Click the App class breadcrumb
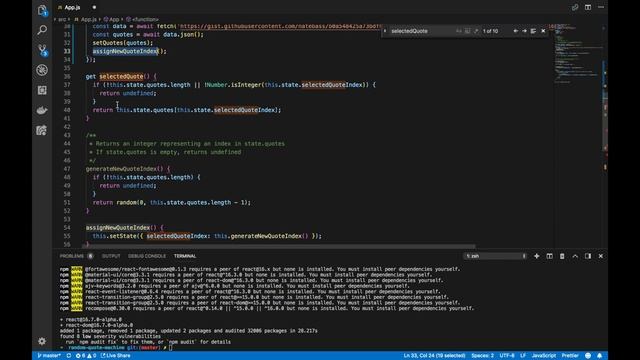 tap(111, 19)
